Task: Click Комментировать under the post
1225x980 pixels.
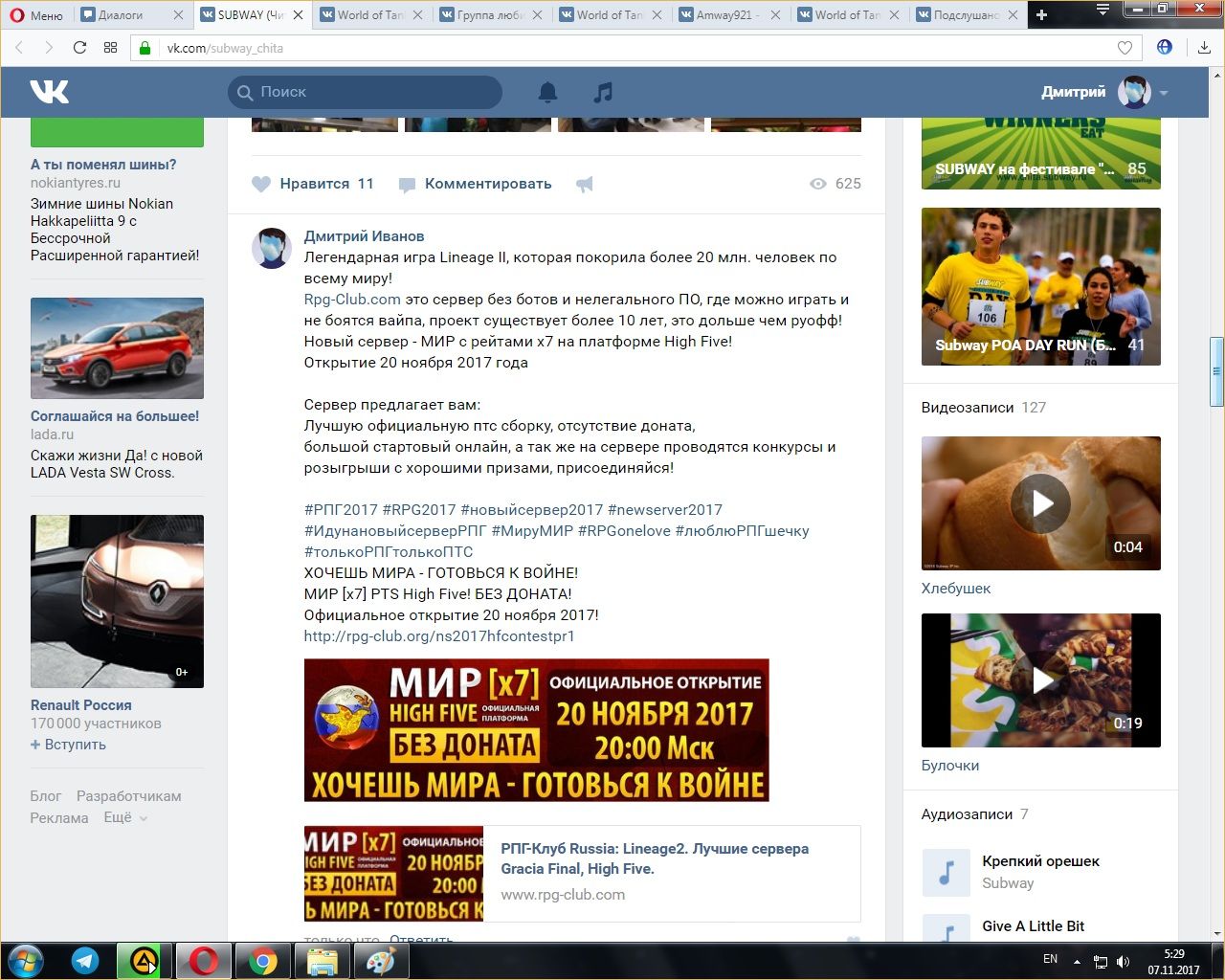Action: [475, 184]
